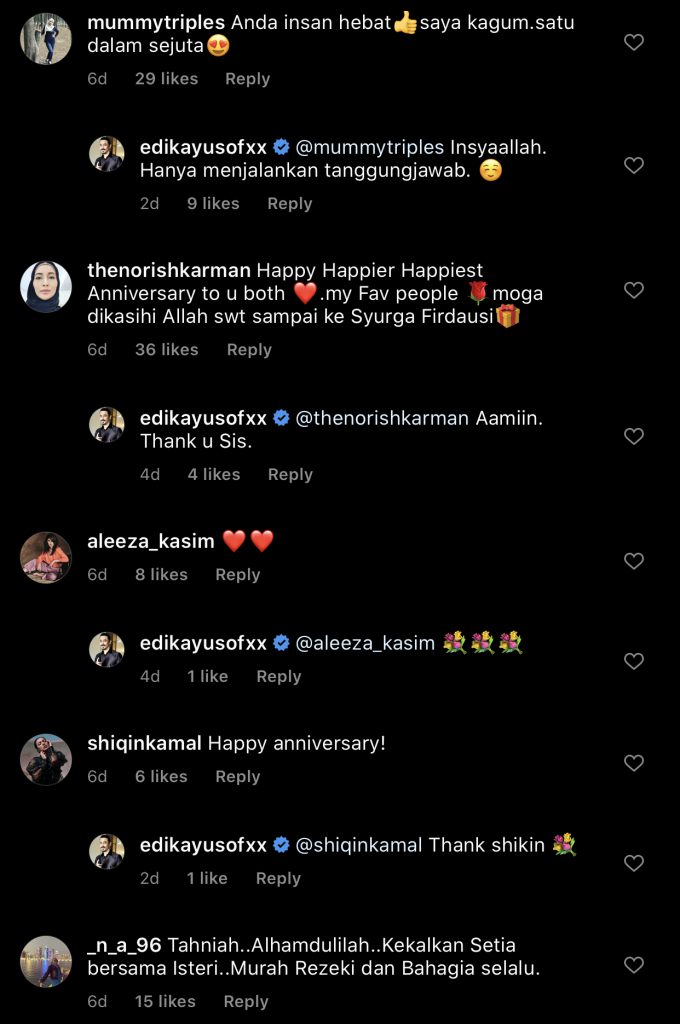Like the _n_a_96 Tahniah comment
680x1024 pixels.
[x=633, y=965]
